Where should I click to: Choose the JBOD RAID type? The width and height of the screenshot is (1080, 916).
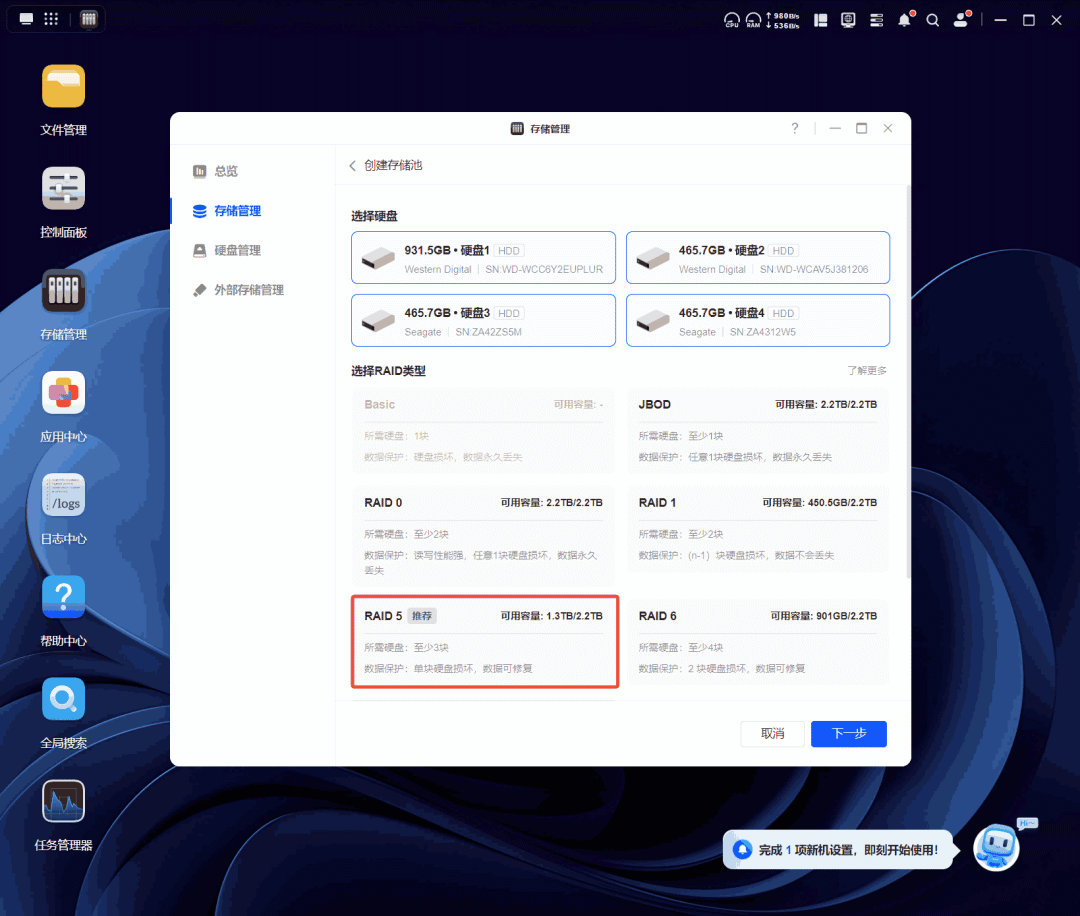[x=758, y=430]
